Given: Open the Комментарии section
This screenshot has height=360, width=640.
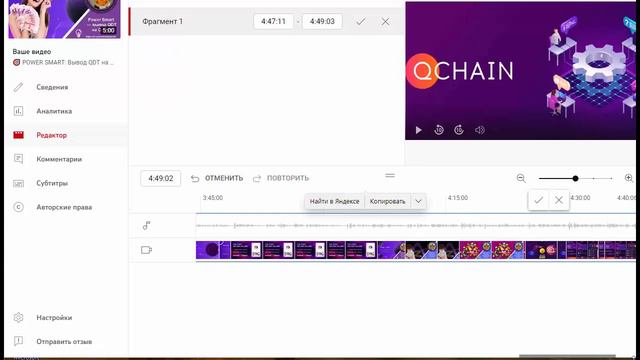Looking at the screenshot, I should pyautogui.click(x=59, y=159).
